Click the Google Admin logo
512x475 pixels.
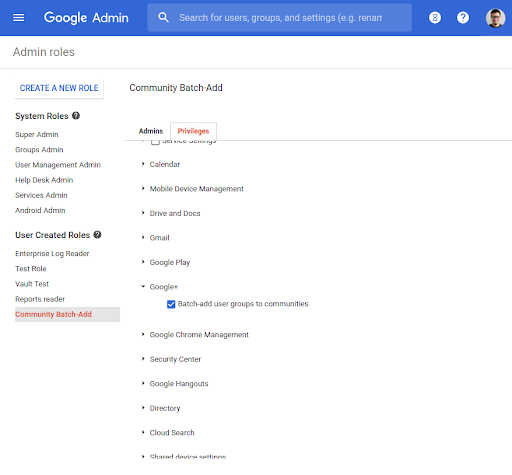(86, 18)
